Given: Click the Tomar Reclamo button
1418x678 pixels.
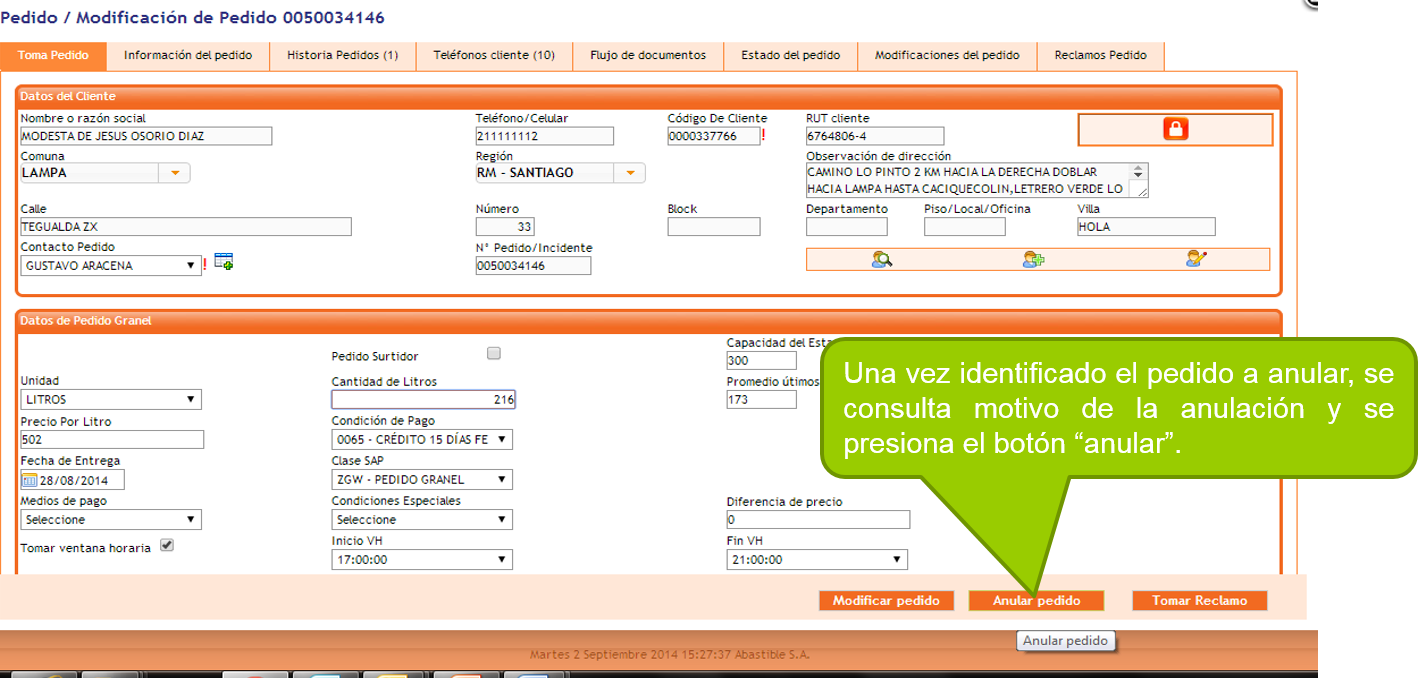Looking at the screenshot, I should pos(1200,601).
